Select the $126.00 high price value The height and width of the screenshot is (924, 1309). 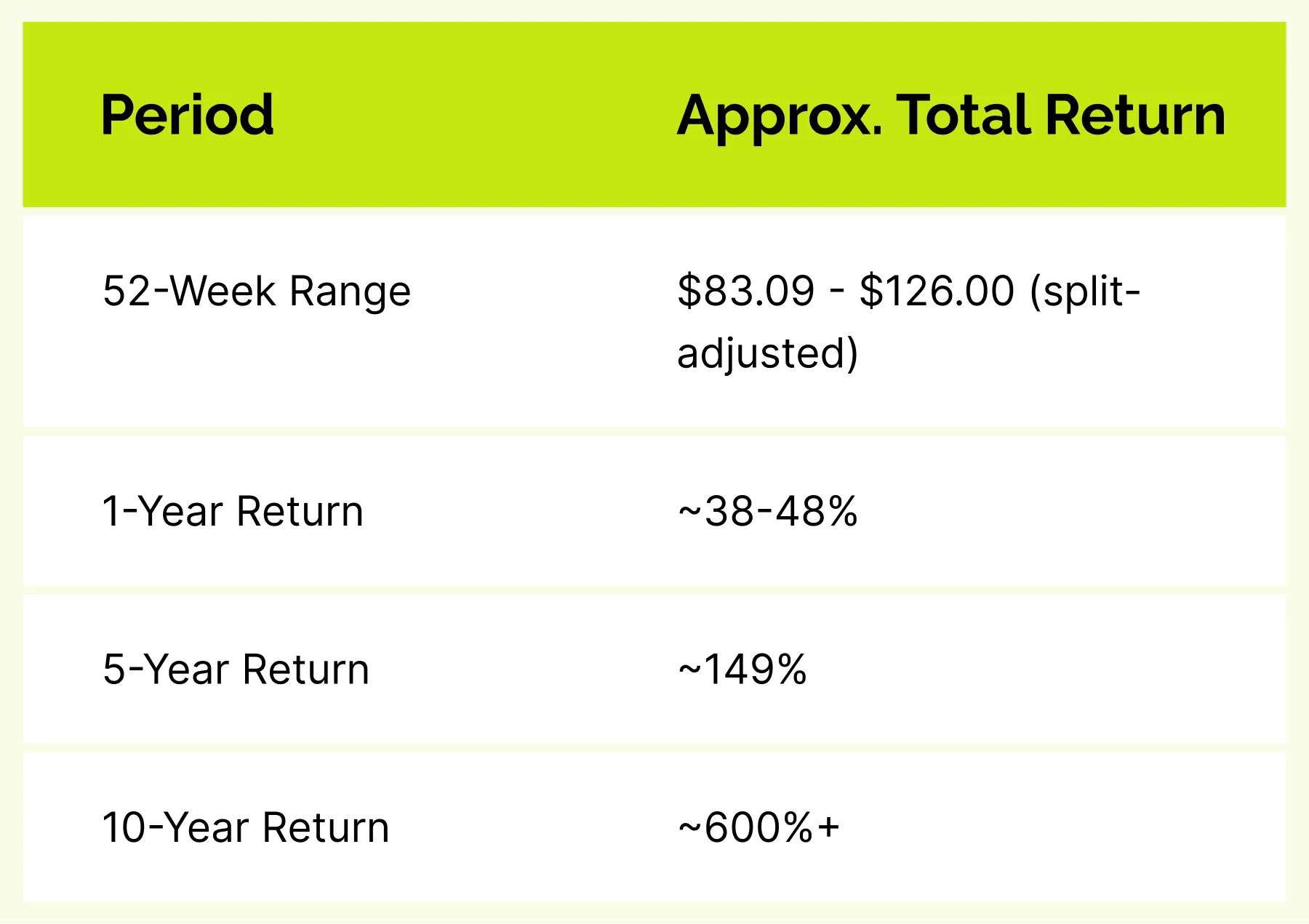(937, 291)
